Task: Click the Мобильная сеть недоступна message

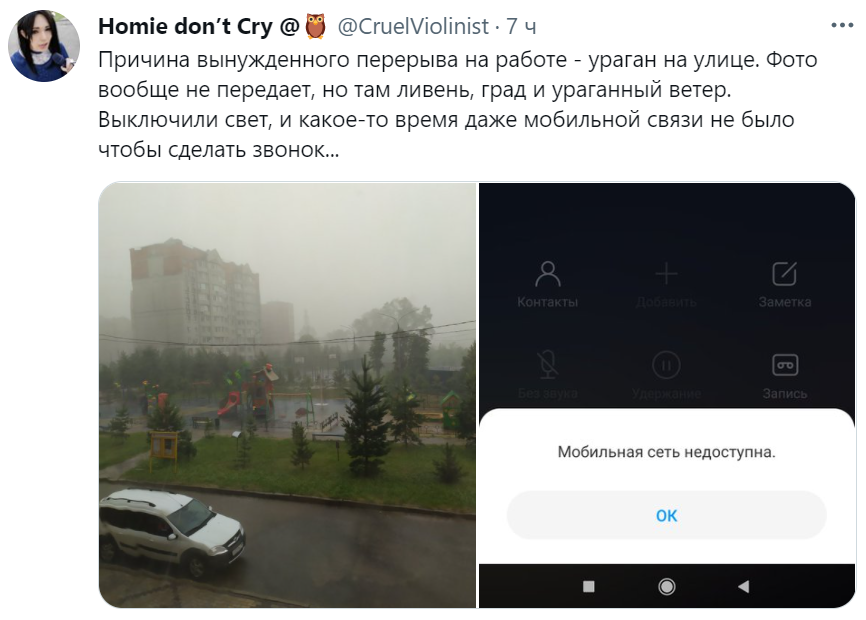Action: (667, 452)
